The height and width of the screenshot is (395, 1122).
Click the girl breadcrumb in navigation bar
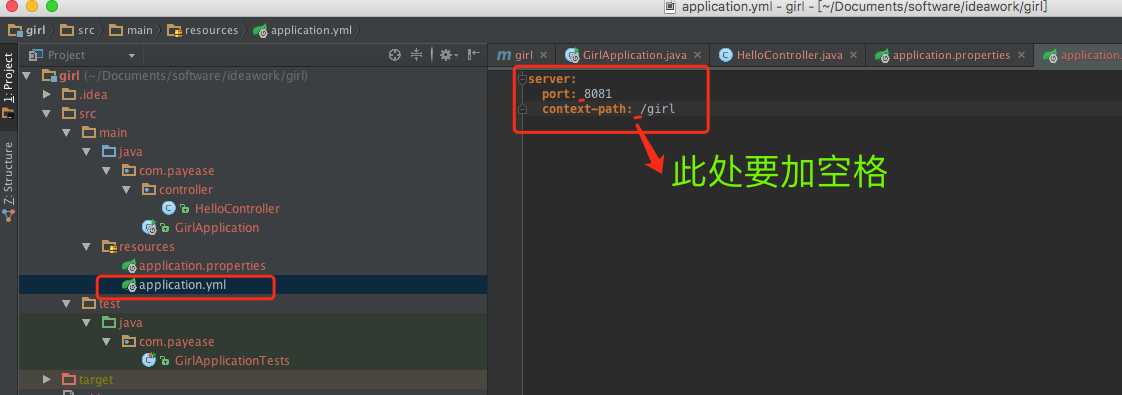tap(27, 30)
